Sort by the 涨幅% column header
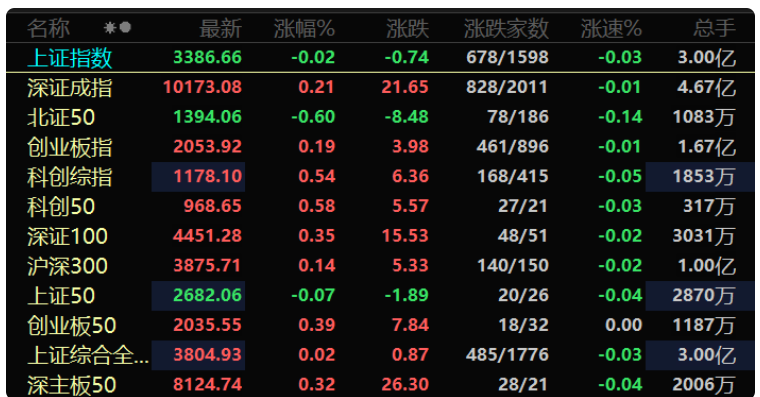 [x=304, y=28]
